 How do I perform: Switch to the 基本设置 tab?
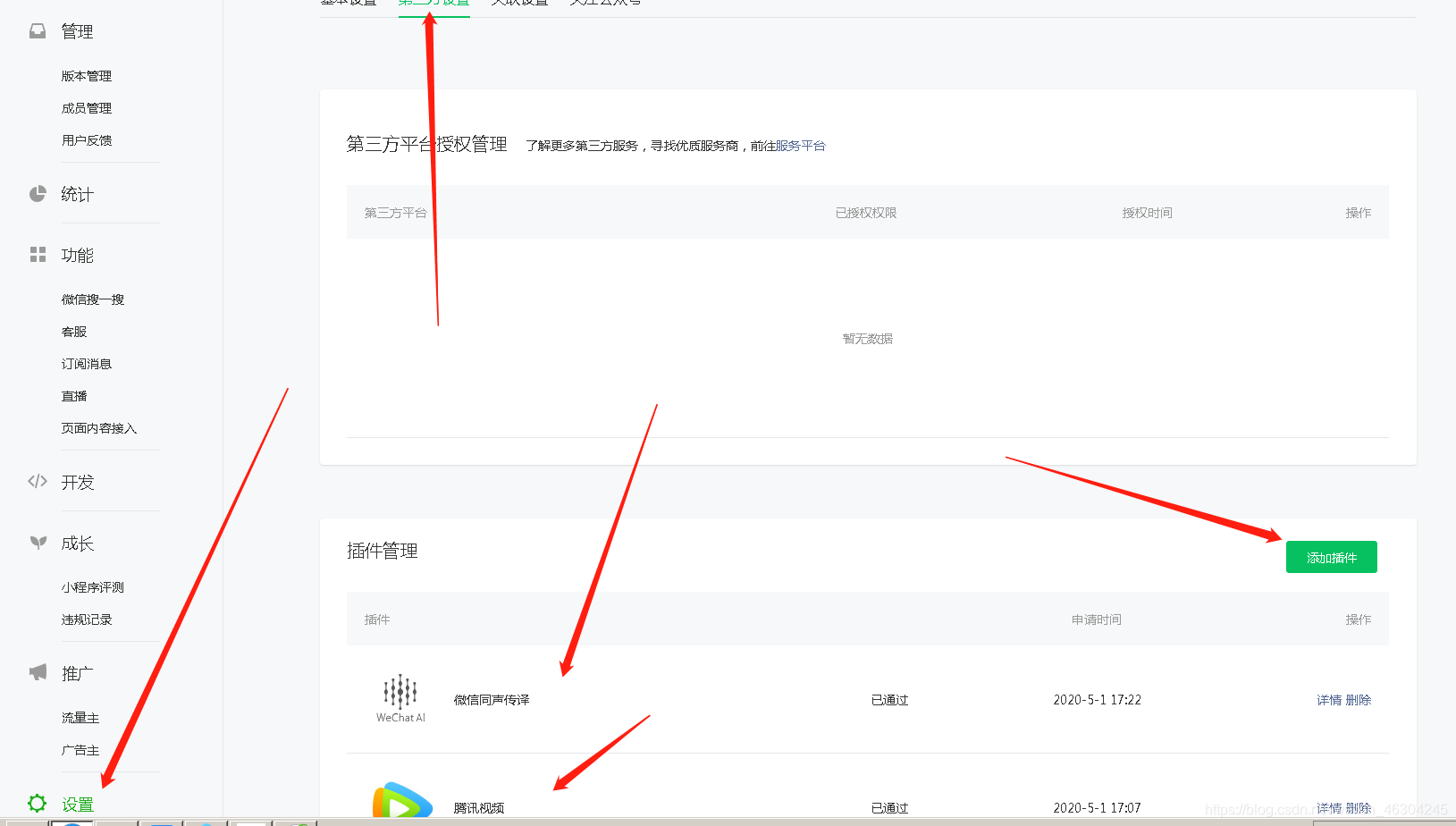tap(349, 4)
